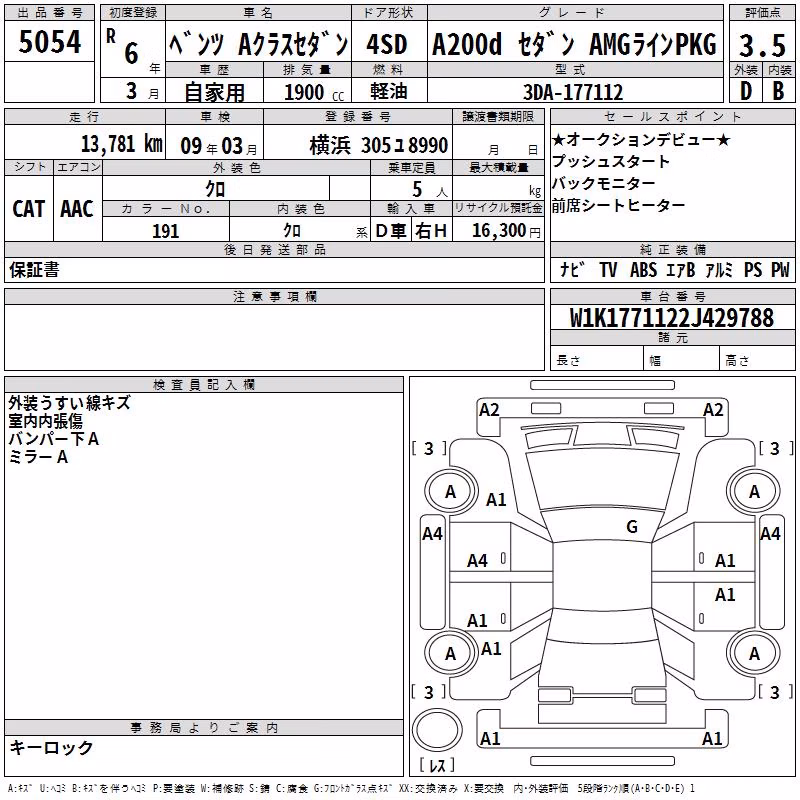Click the left side sill A4 mark
Screen dimensions: 800x800
coord(432,534)
